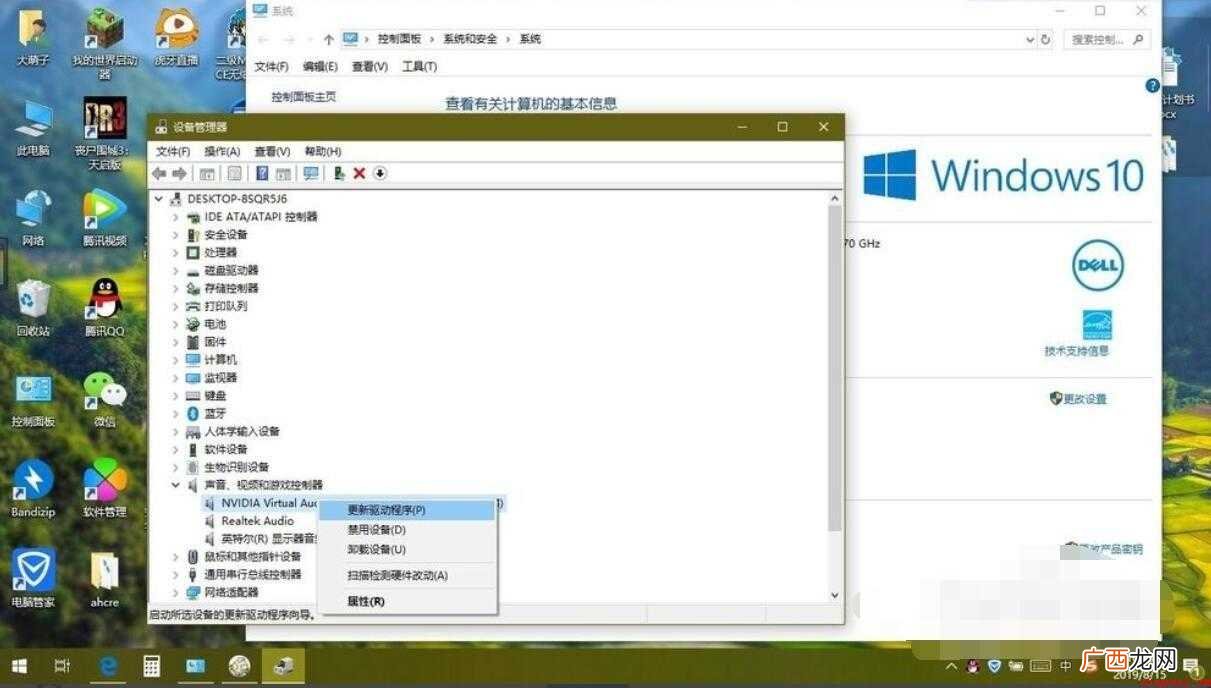Expand the 蓝牙 node
The width and height of the screenshot is (1211, 688).
pyautogui.click(x=175, y=414)
